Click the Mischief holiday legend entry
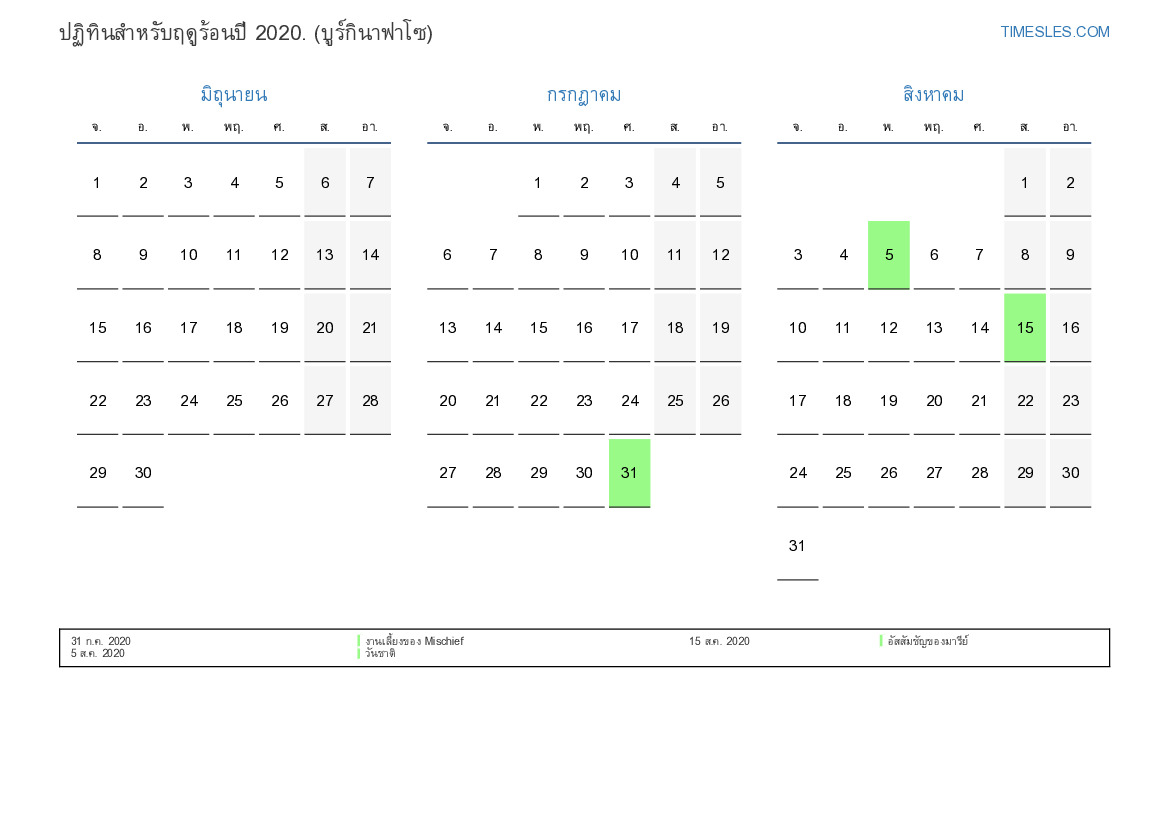Screen dimensions: 1169x827 pyautogui.click(x=414, y=641)
